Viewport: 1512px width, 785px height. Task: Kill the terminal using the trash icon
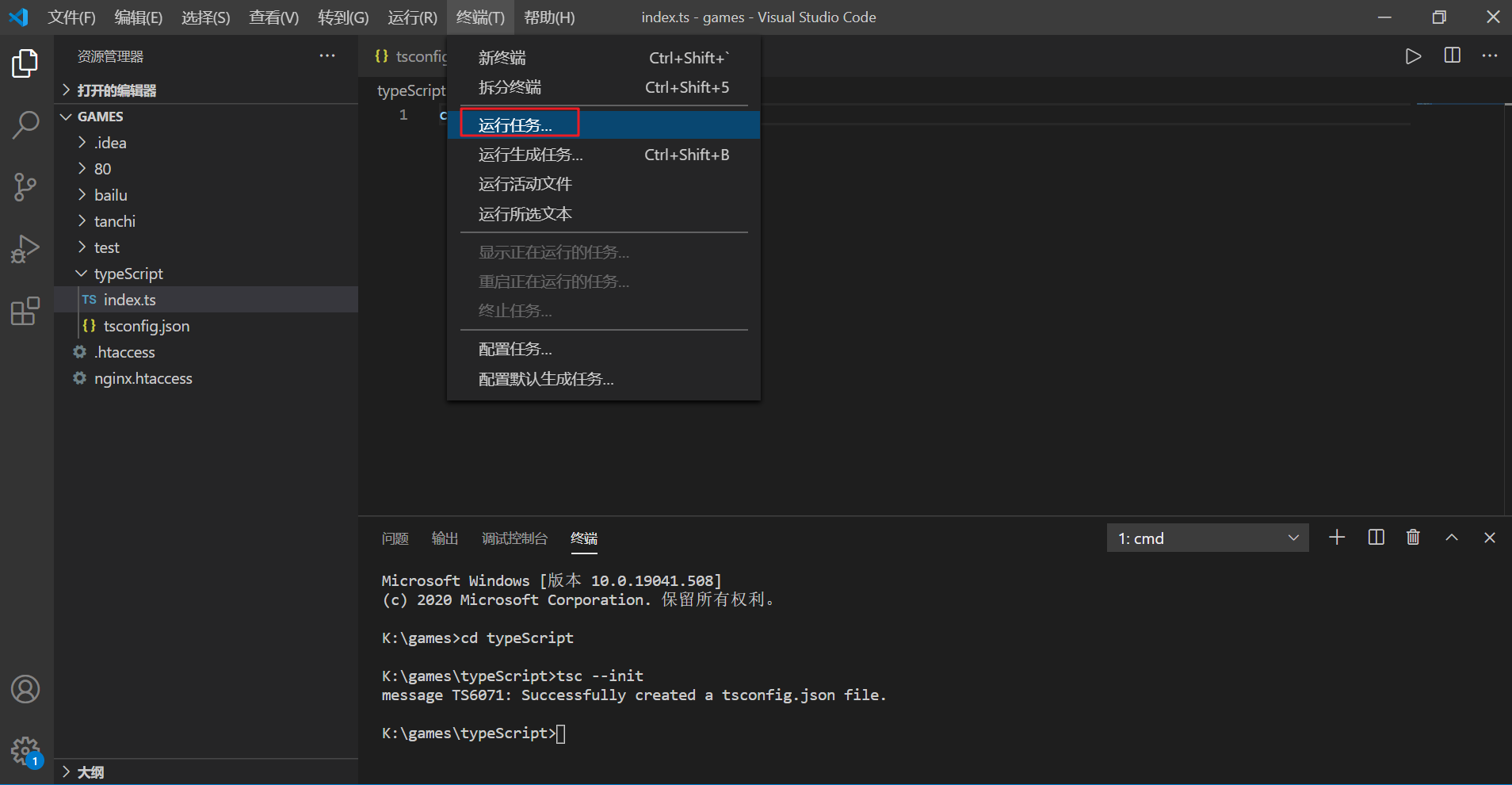coord(1413,538)
